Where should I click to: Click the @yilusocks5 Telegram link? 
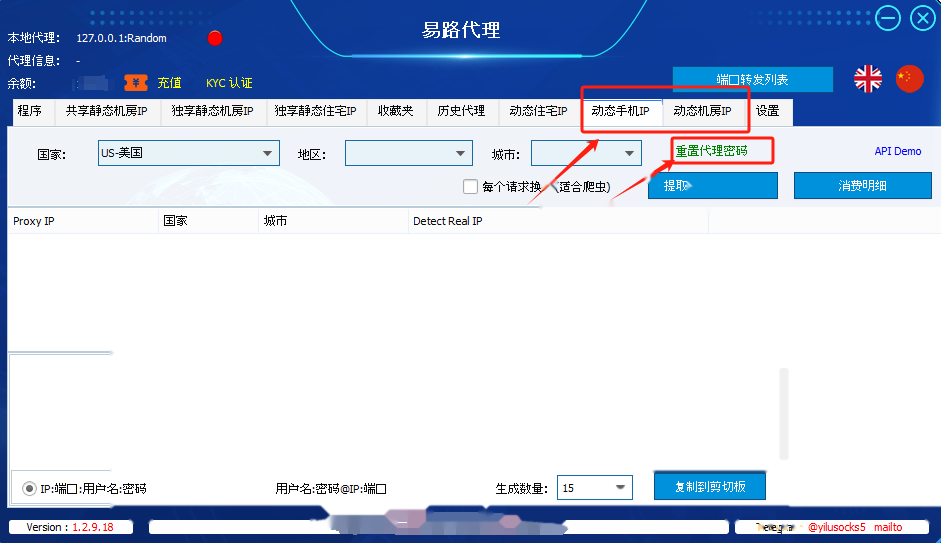837,527
